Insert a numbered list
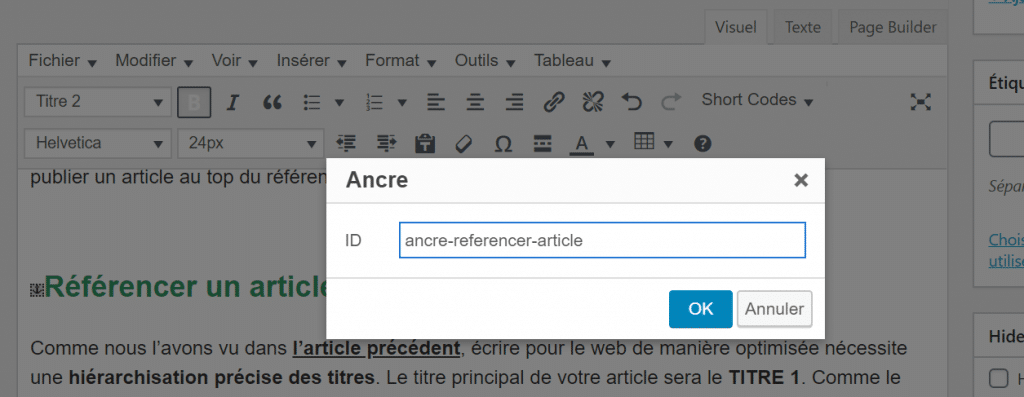 [375, 102]
